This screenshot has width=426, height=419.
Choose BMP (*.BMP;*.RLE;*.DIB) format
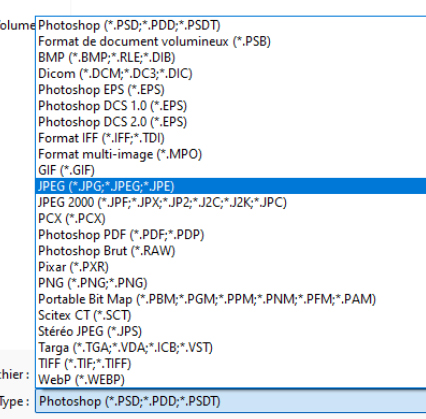pyautogui.click(x=231, y=57)
